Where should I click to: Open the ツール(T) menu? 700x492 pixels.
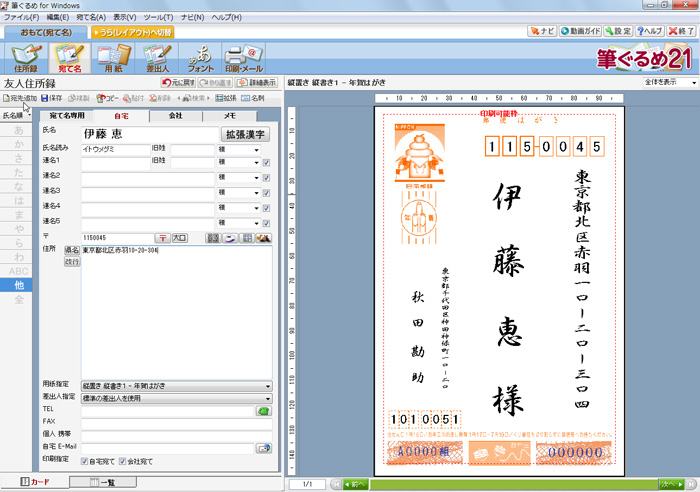(158, 18)
